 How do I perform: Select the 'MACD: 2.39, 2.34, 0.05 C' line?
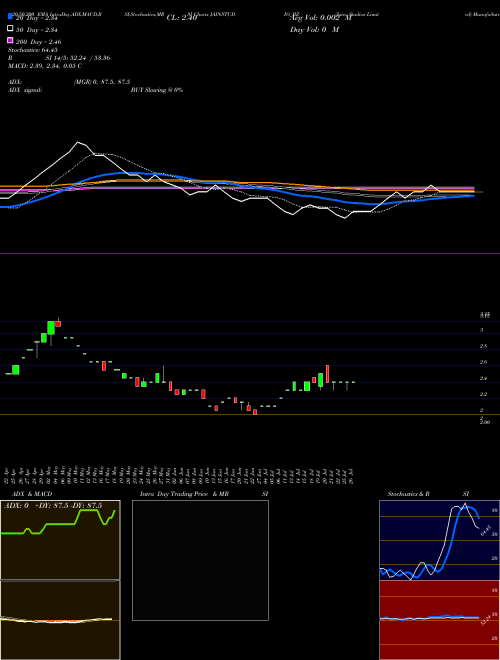click(45, 66)
